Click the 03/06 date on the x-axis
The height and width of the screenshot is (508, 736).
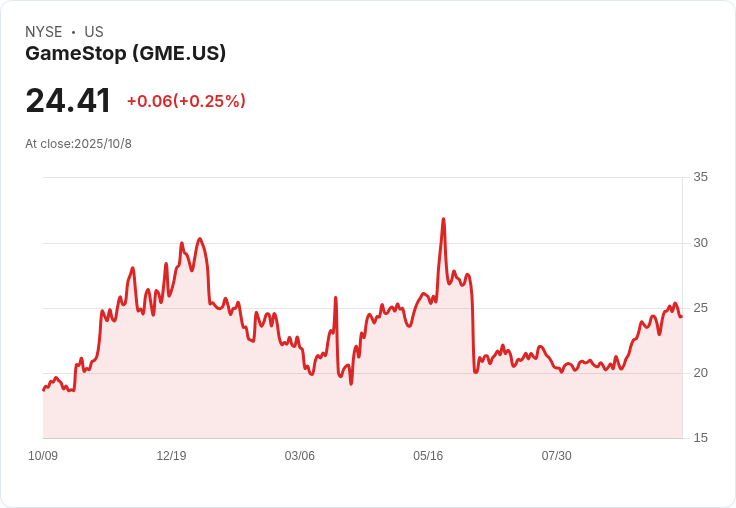pos(299,456)
